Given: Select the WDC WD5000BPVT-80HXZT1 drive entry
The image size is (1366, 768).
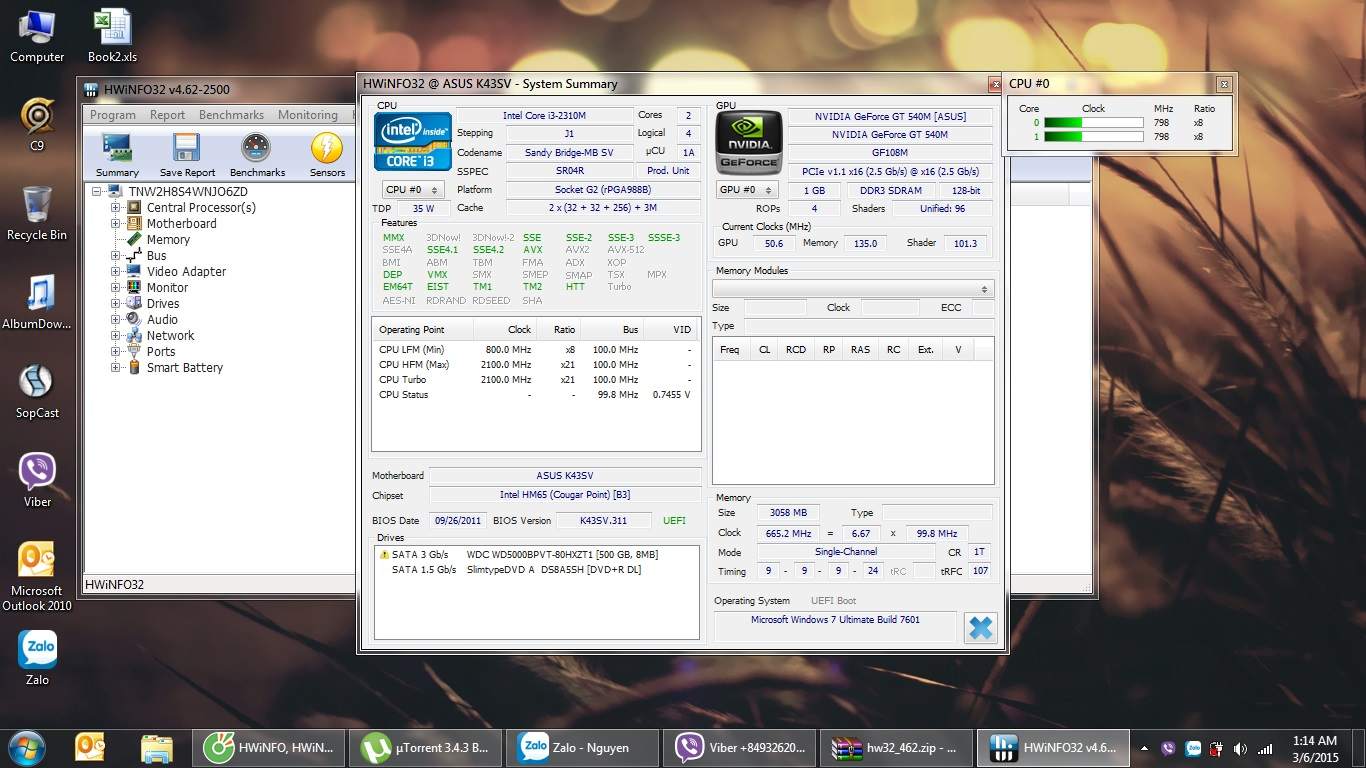Looking at the screenshot, I should [562, 554].
